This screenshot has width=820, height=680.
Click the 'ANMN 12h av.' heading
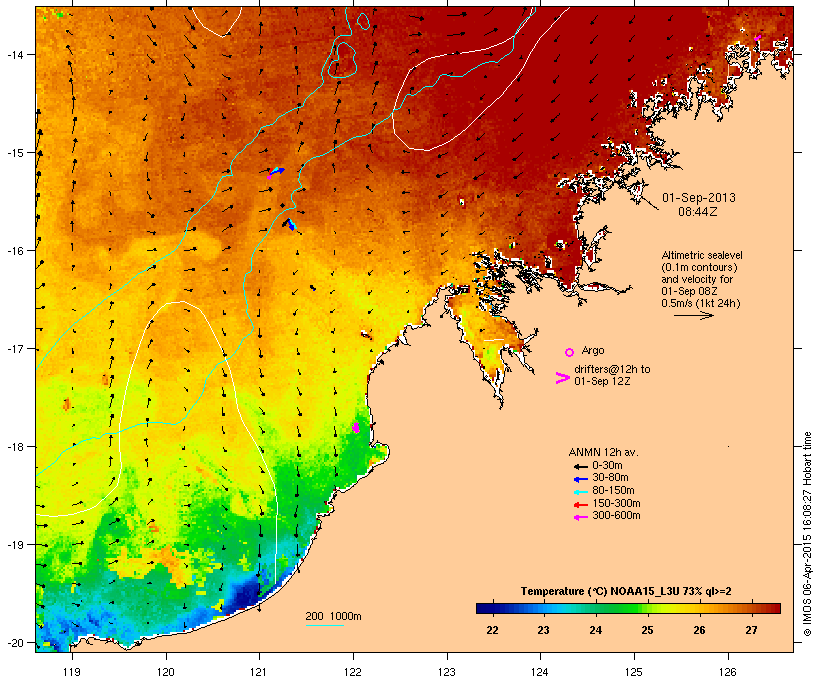[x=603, y=452]
